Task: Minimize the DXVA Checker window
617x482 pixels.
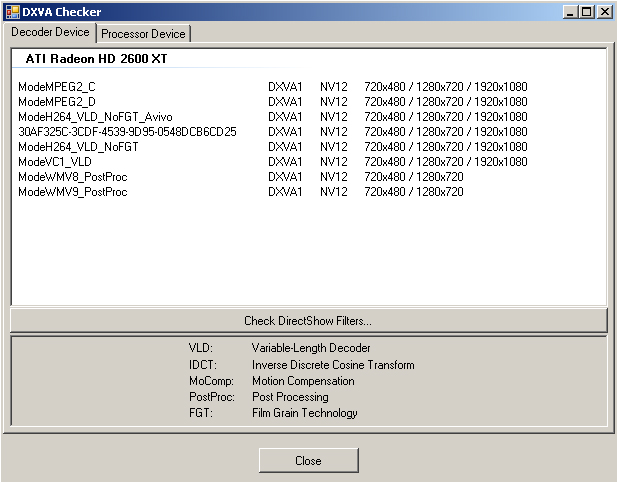Action: coord(570,12)
